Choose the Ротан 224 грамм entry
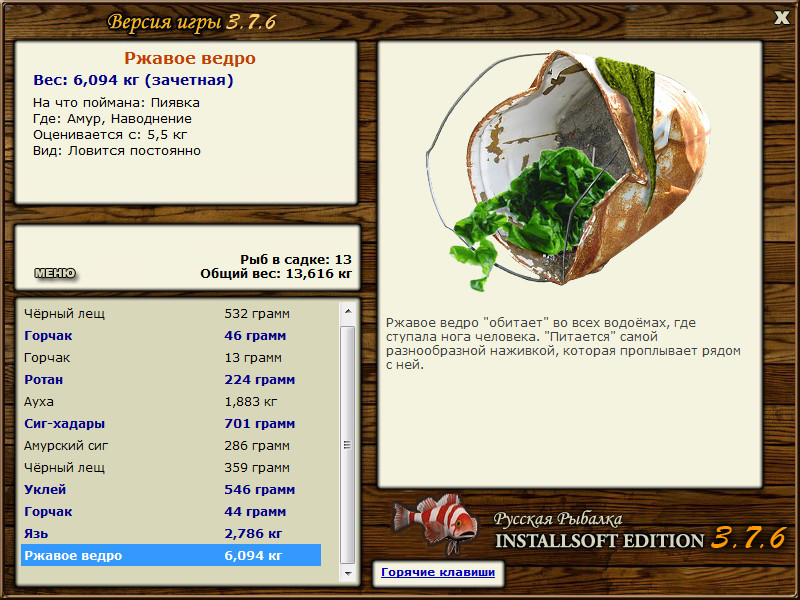Viewport: 800px width, 600px height. pos(171,380)
